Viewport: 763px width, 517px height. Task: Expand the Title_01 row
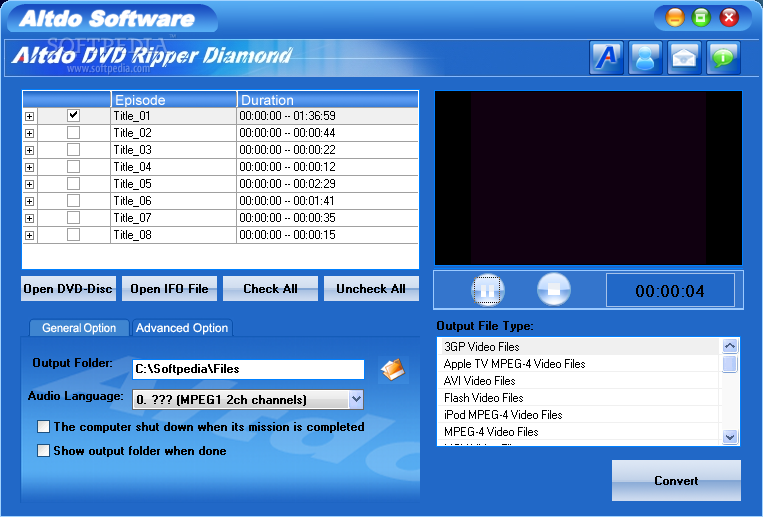[x=30, y=116]
